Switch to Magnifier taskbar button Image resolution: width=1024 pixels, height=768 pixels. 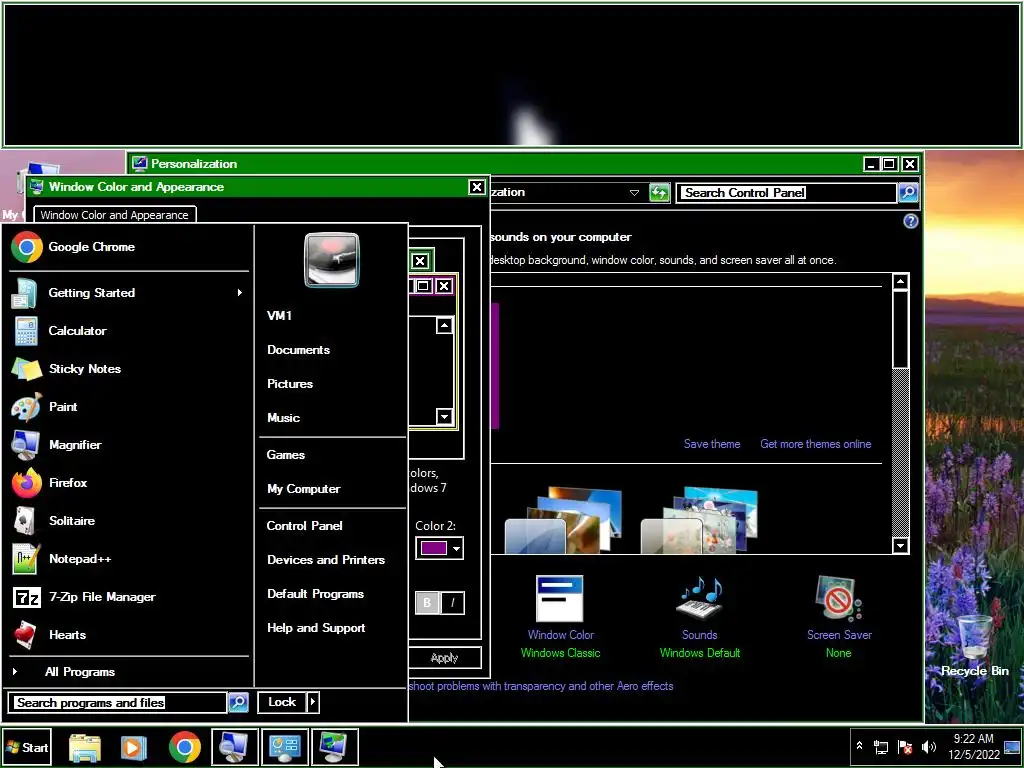point(234,747)
